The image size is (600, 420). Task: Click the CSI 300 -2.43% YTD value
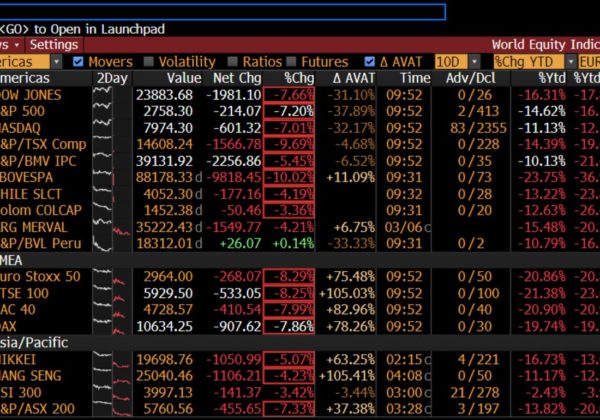click(x=545, y=392)
